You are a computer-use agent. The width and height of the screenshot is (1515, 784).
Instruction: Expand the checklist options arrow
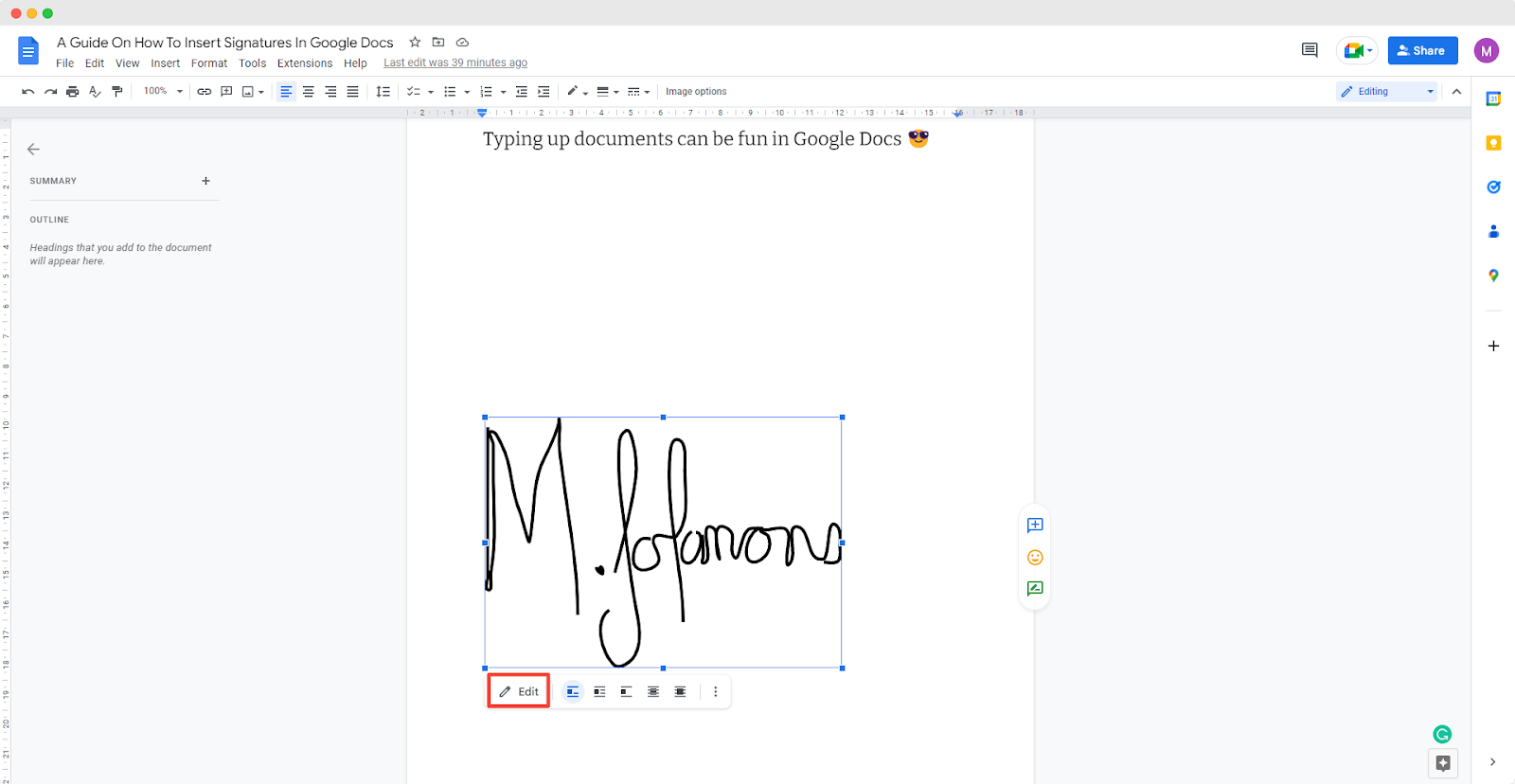coord(431,92)
